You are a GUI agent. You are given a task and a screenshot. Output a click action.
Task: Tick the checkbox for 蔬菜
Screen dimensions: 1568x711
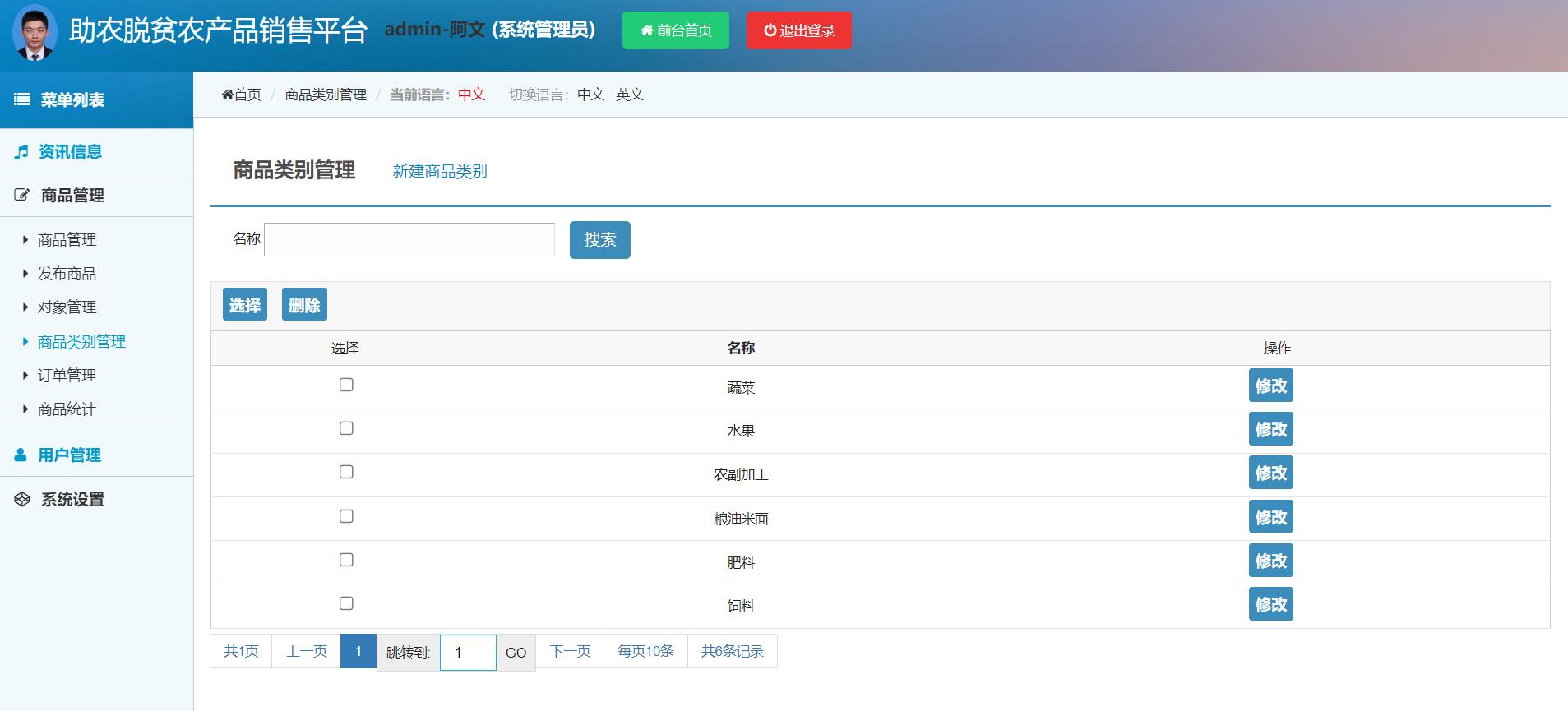pyautogui.click(x=346, y=385)
